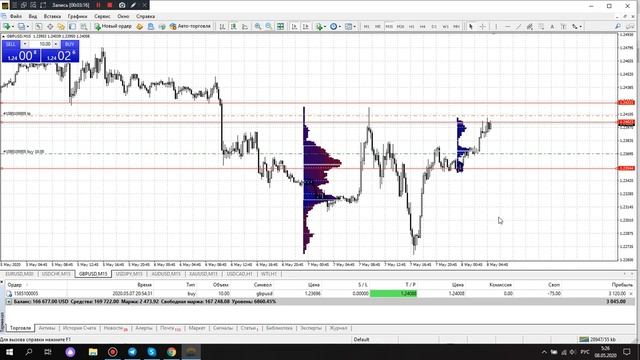Open Chrome from the taskbar
Image resolution: width=640 pixels, height=360 pixels.
pyautogui.click(x=171, y=352)
